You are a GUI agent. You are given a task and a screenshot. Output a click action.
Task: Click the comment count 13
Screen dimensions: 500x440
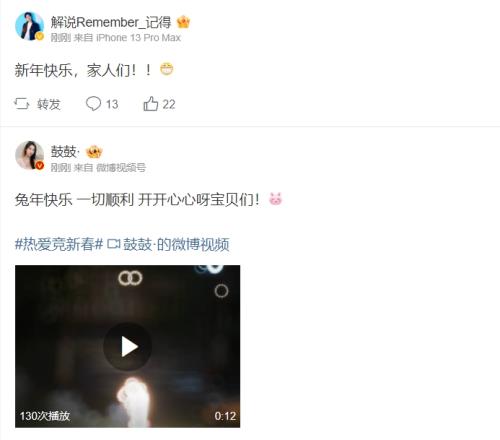point(112,104)
